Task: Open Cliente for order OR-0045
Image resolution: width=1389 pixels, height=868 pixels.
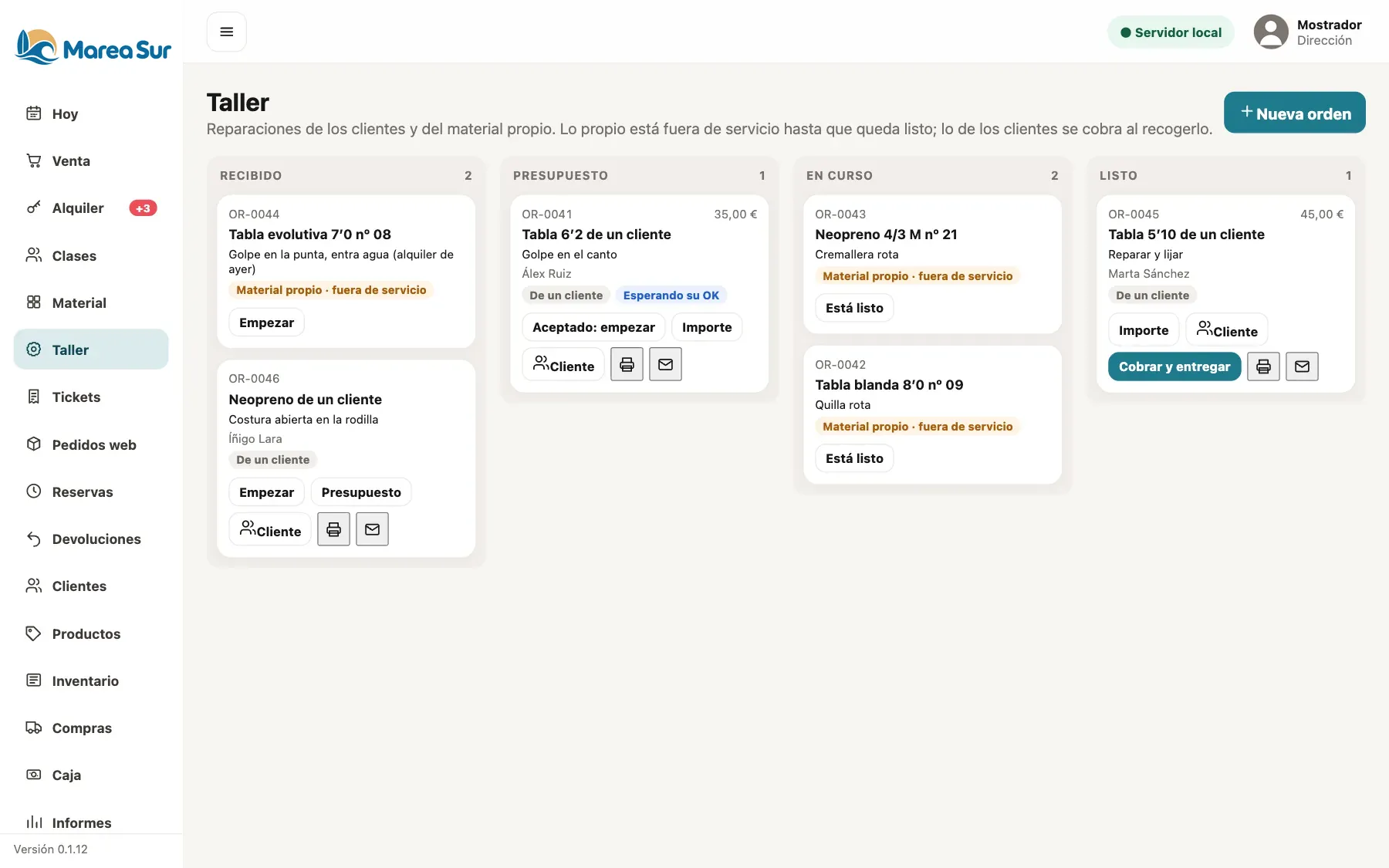Action: coord(1227,330)
